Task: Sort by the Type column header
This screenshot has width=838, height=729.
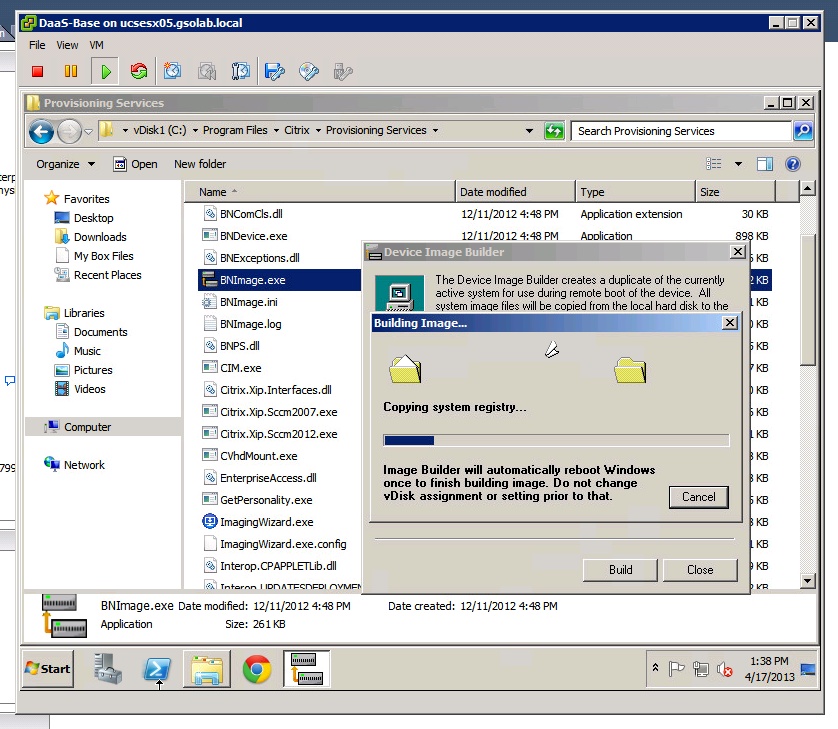Action: [x=635, y=192]
